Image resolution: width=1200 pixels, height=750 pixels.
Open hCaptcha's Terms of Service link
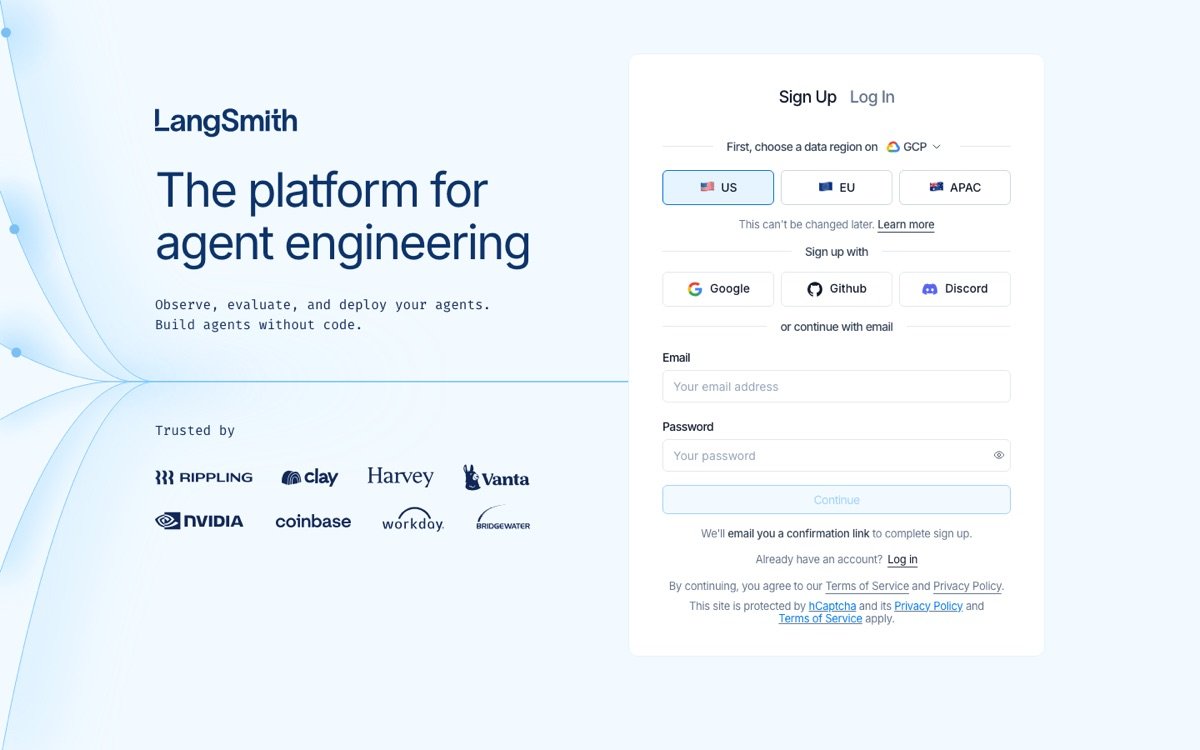click(x=820, y=619)
